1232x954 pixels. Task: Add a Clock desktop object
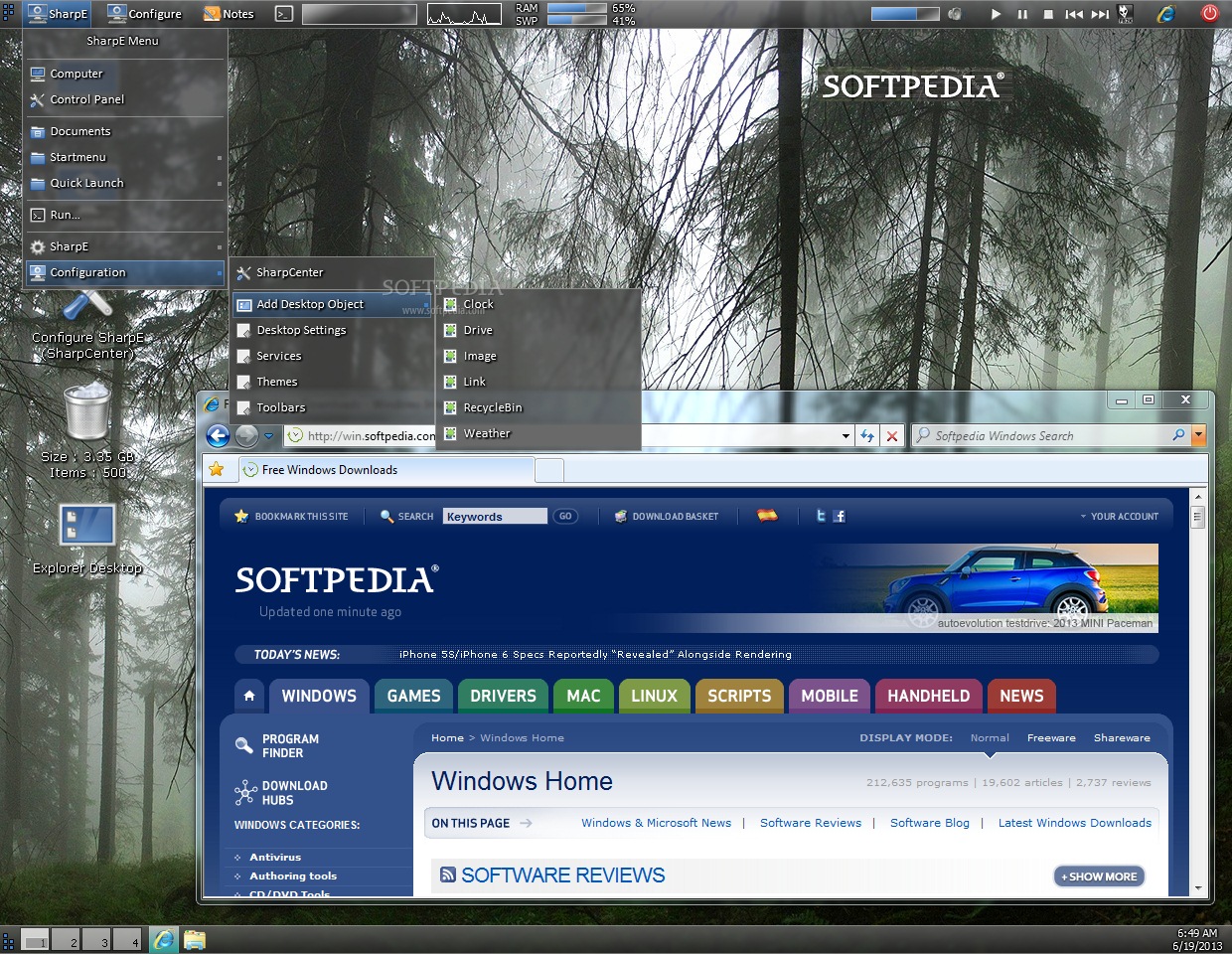[x=539, y=304]
